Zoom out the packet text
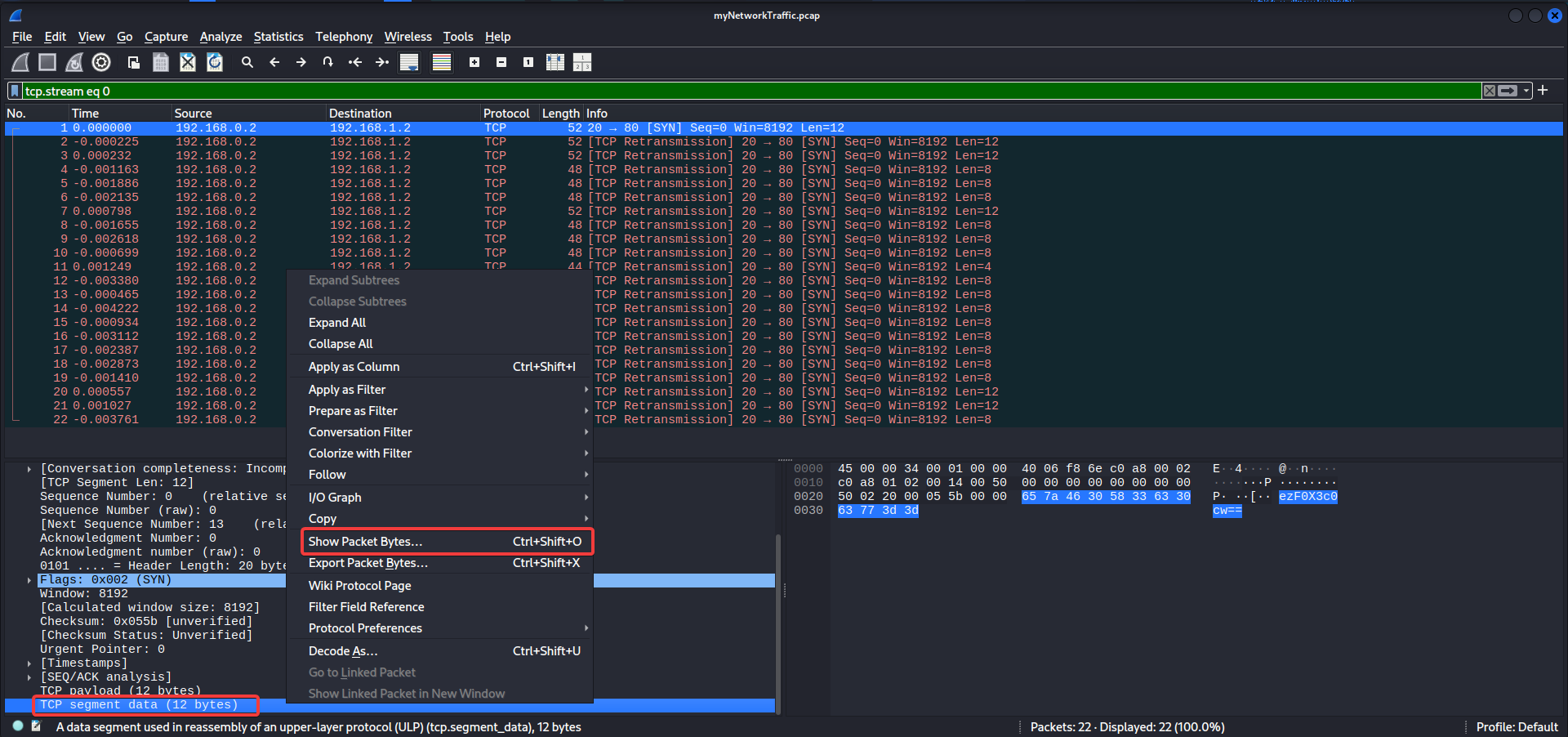The width and height of the screenshot is (1568, 737). pos(501,62)
